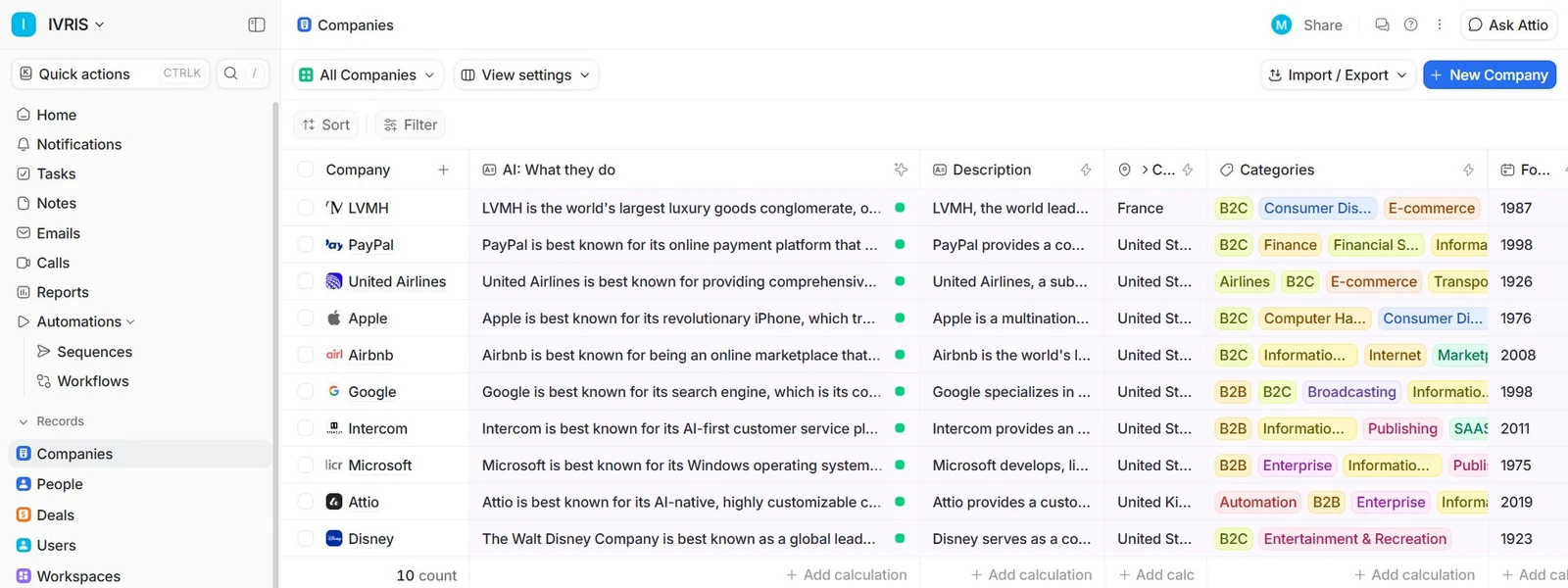This screenshot has width=1568, height=588.
Task: Click Add calculation under Description column
Action: (x=1031, y=575)
